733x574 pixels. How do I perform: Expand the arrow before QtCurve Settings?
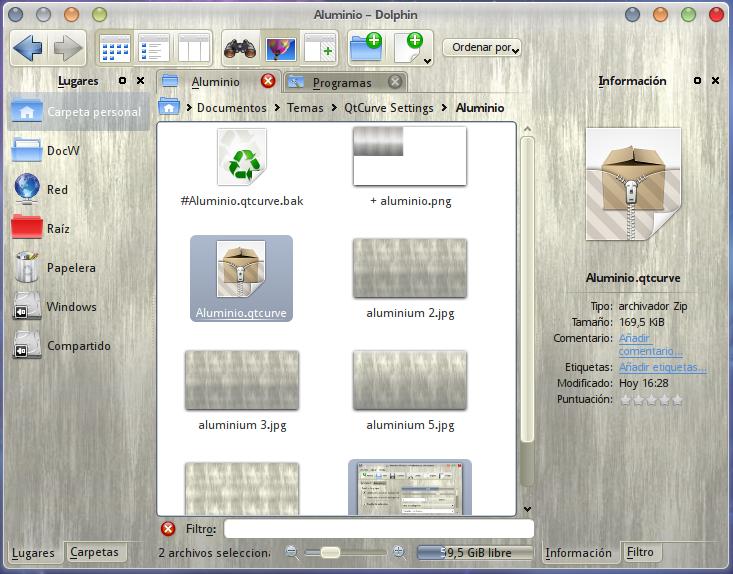334,108
